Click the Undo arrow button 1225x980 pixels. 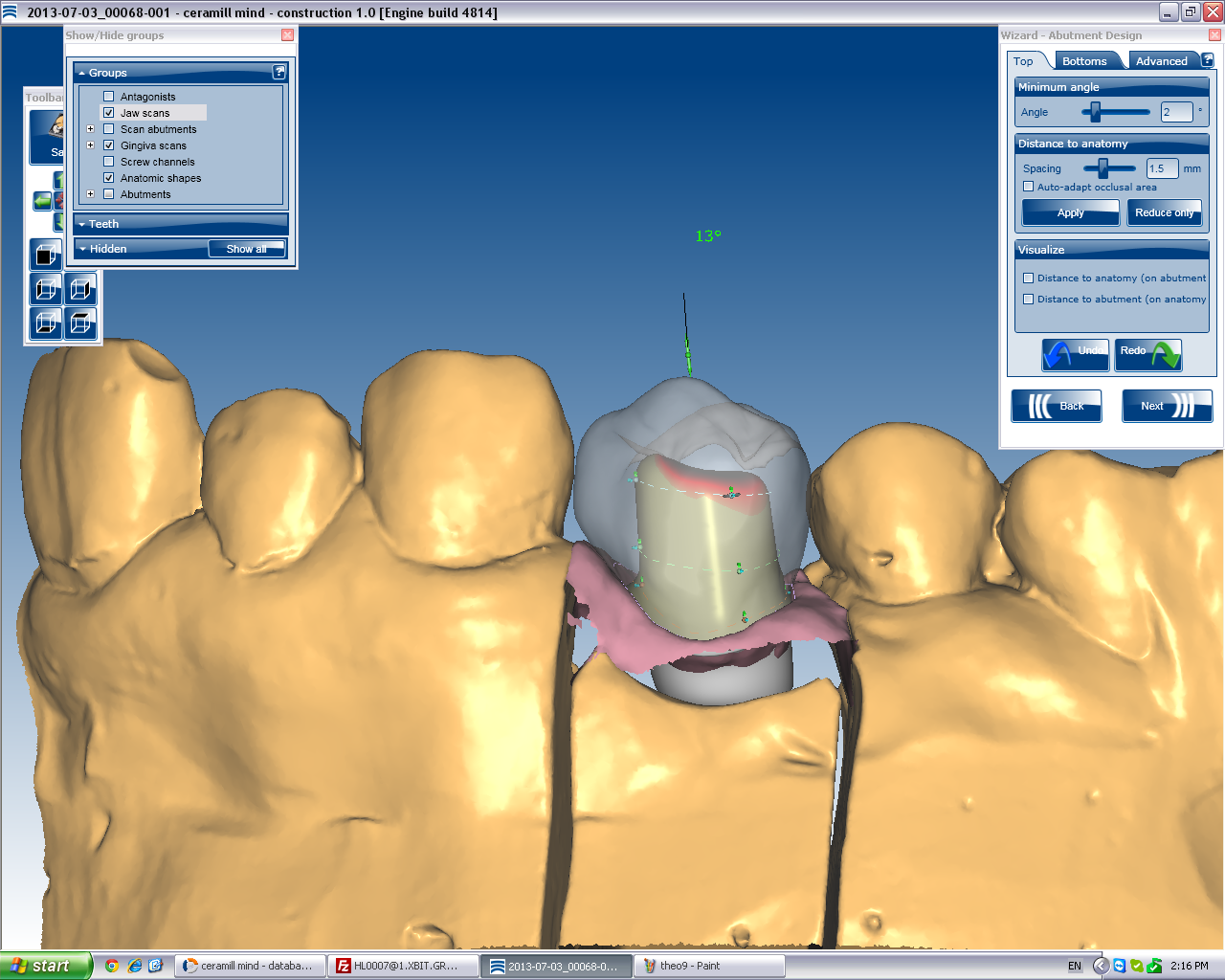coord(1075,354)
